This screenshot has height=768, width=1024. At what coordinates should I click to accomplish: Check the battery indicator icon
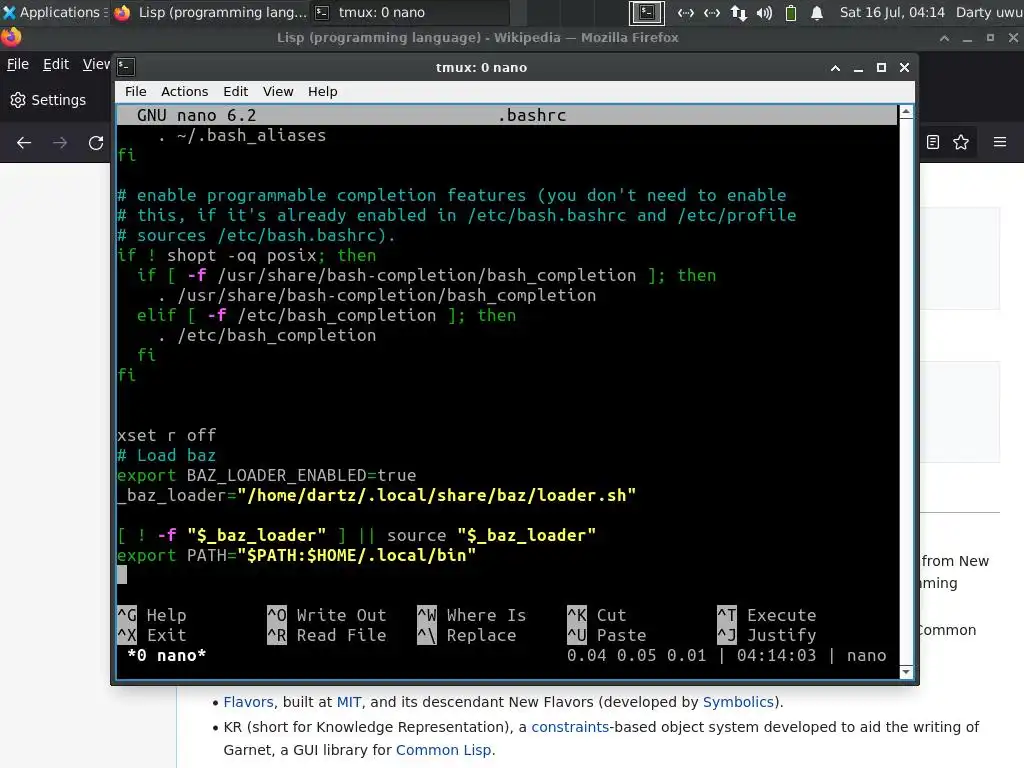point(791,12)
